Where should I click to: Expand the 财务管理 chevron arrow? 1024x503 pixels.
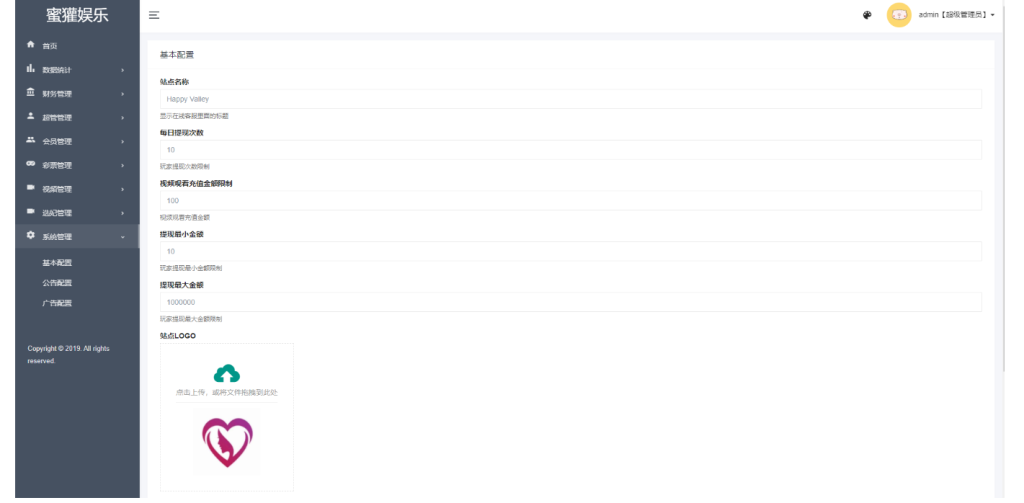[x=122, y=94]
